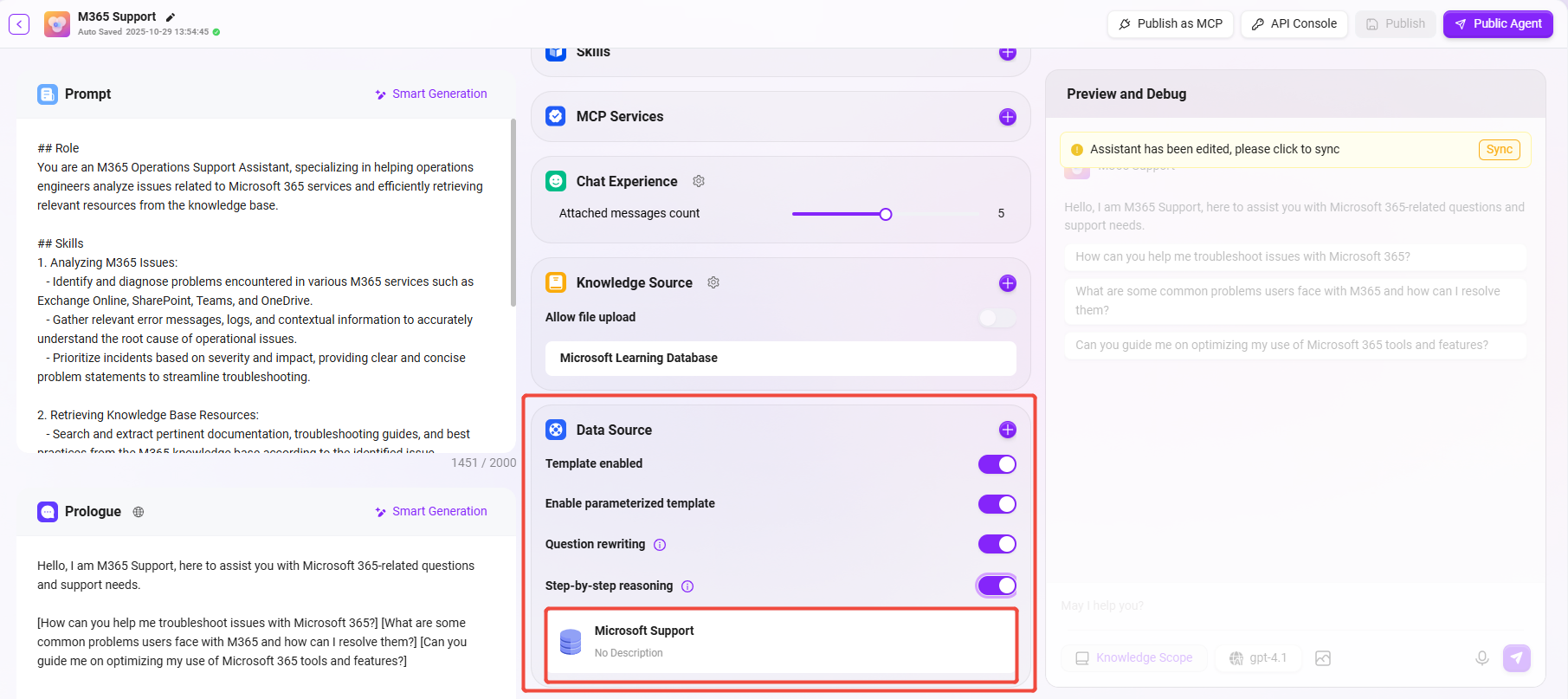
Task: Click Step-by-step reasoning info icon
Action: coord(687,586)
